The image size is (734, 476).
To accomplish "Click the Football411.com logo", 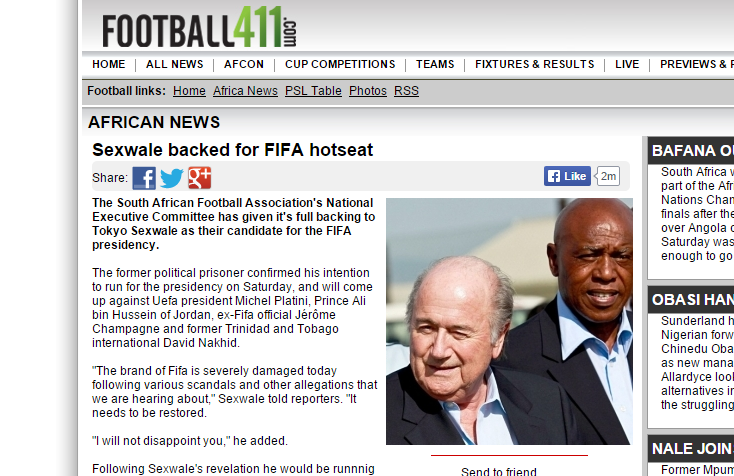I will pos(199,27).
